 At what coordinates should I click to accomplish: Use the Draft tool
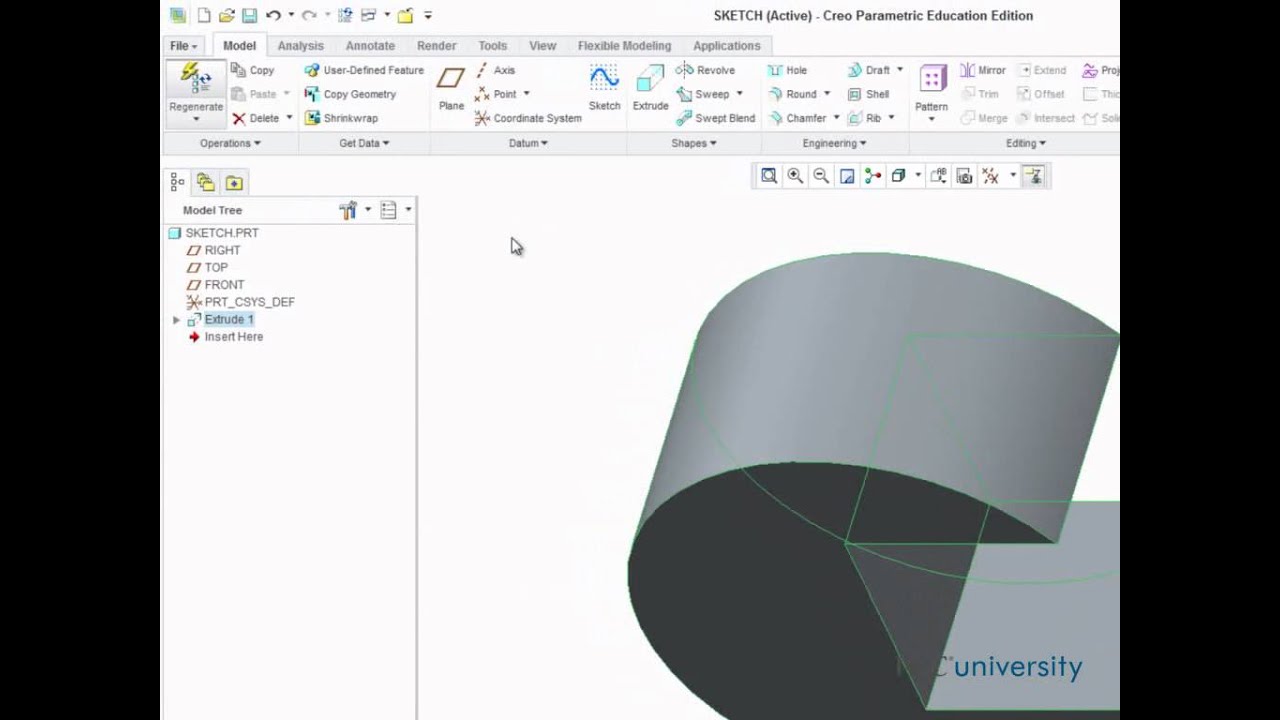coord(868,70)
